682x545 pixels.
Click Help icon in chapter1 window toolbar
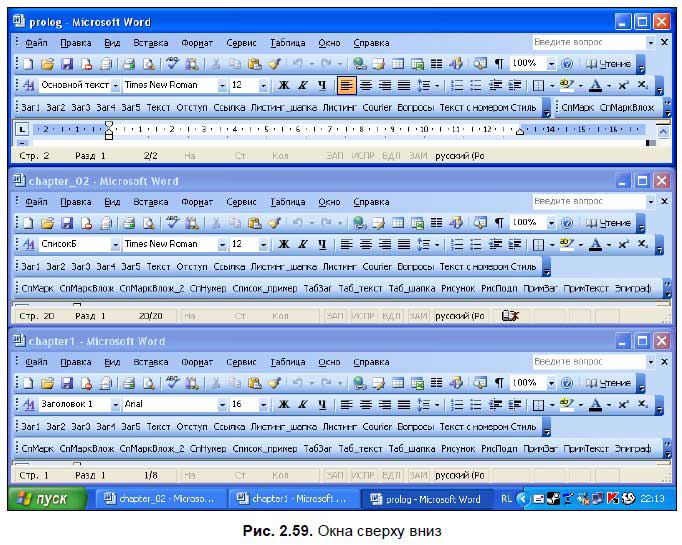[567, 383]
